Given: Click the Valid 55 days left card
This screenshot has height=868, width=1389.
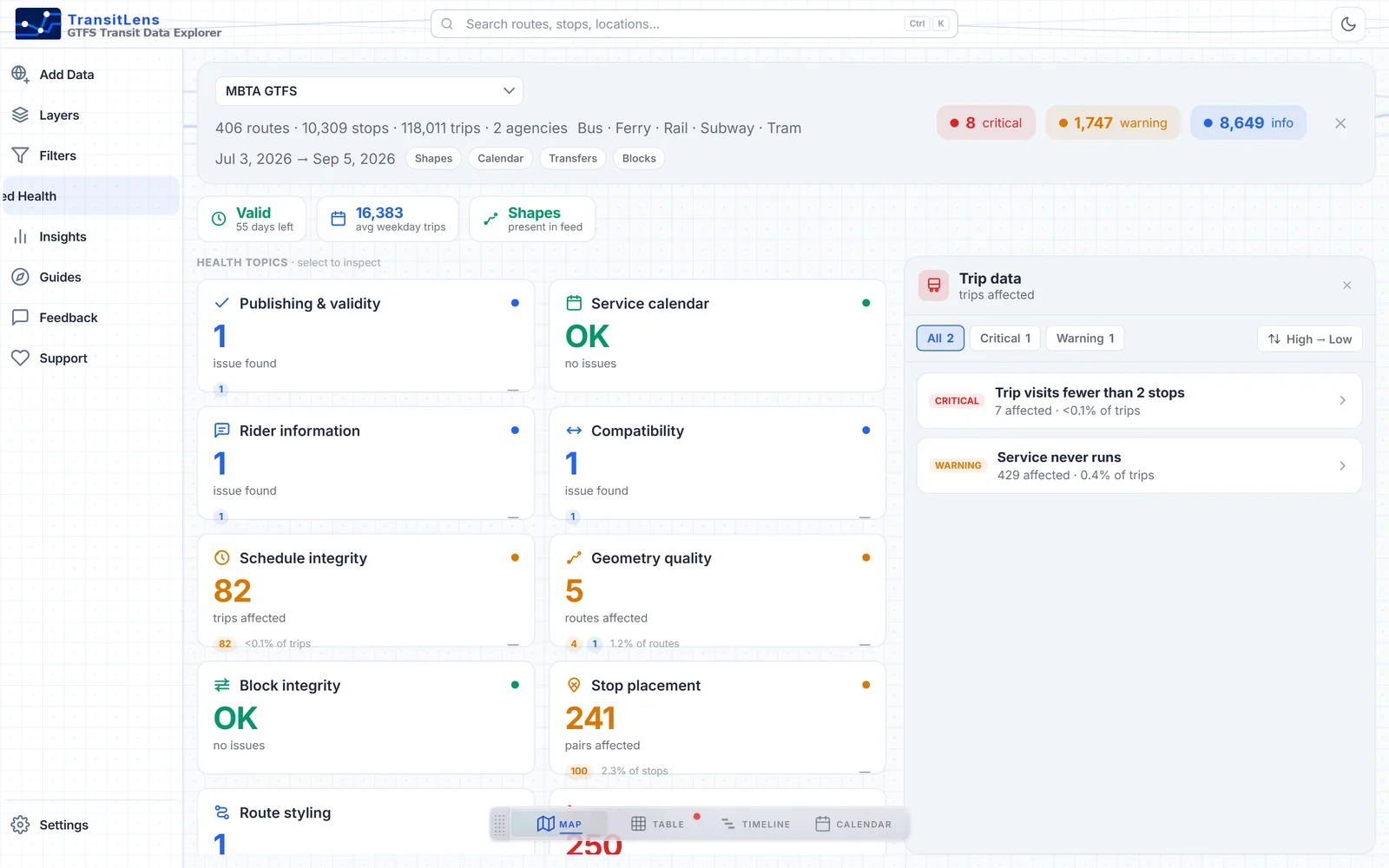Looking at the screenshot, I should coord(252,219).
